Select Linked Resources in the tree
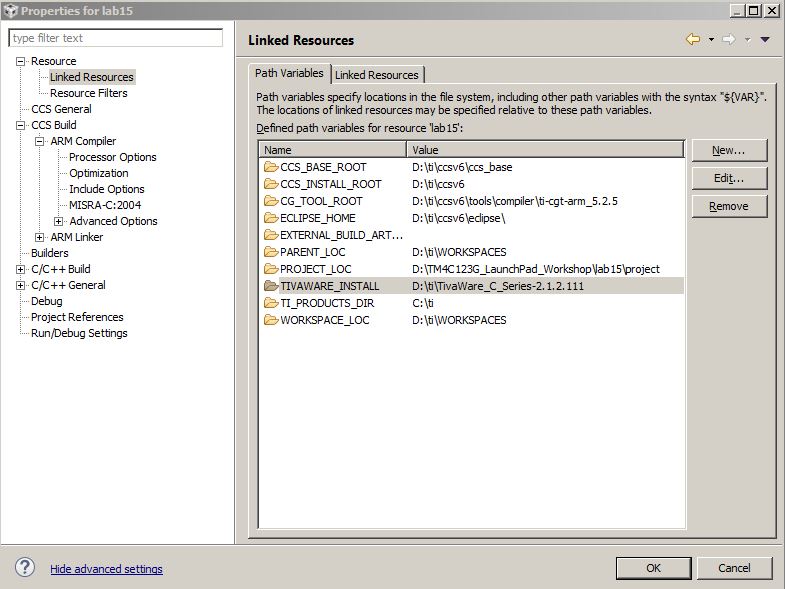The height and width of the screenshot is (589, 785). (x=92, y=77)
